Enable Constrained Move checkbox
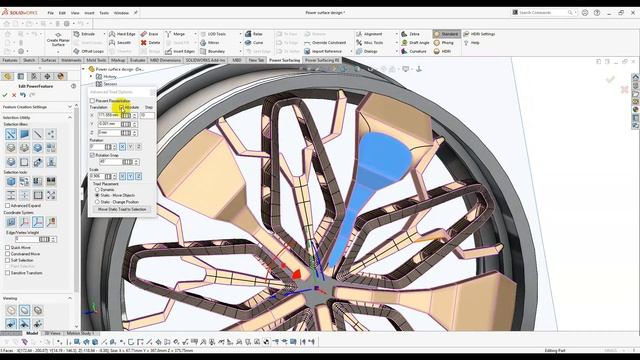 [x=7, y=253]
